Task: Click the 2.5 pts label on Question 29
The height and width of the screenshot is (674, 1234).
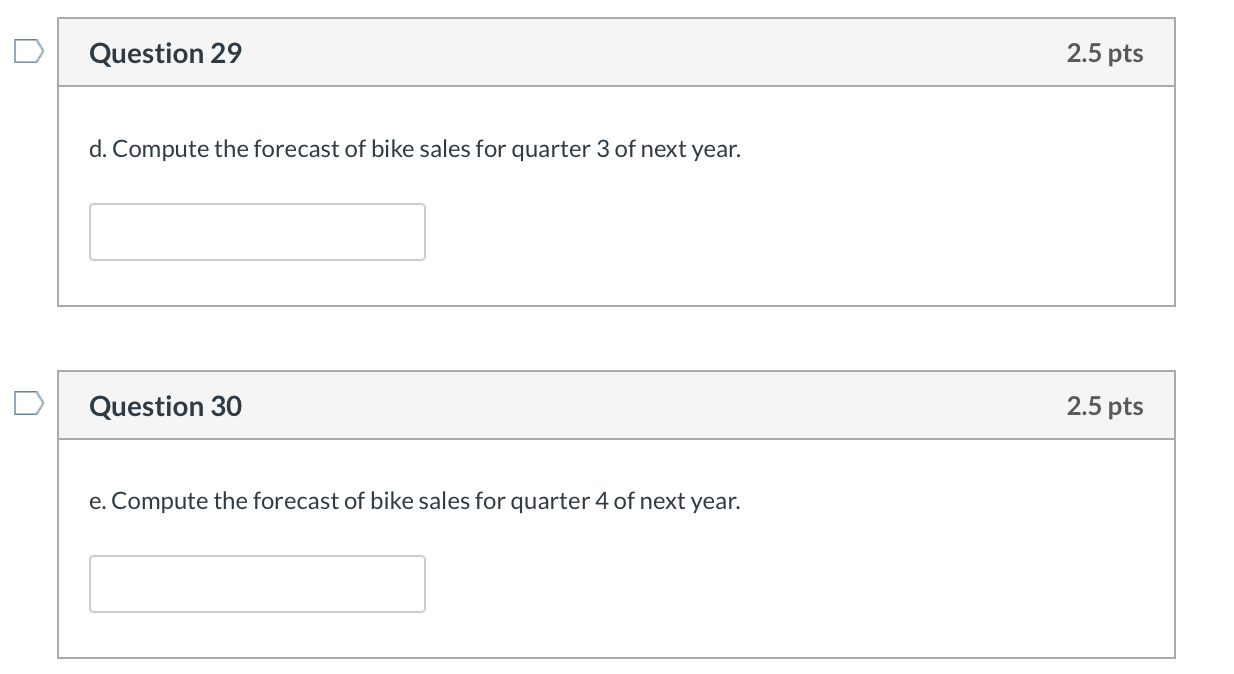Action: (1105, 53)
